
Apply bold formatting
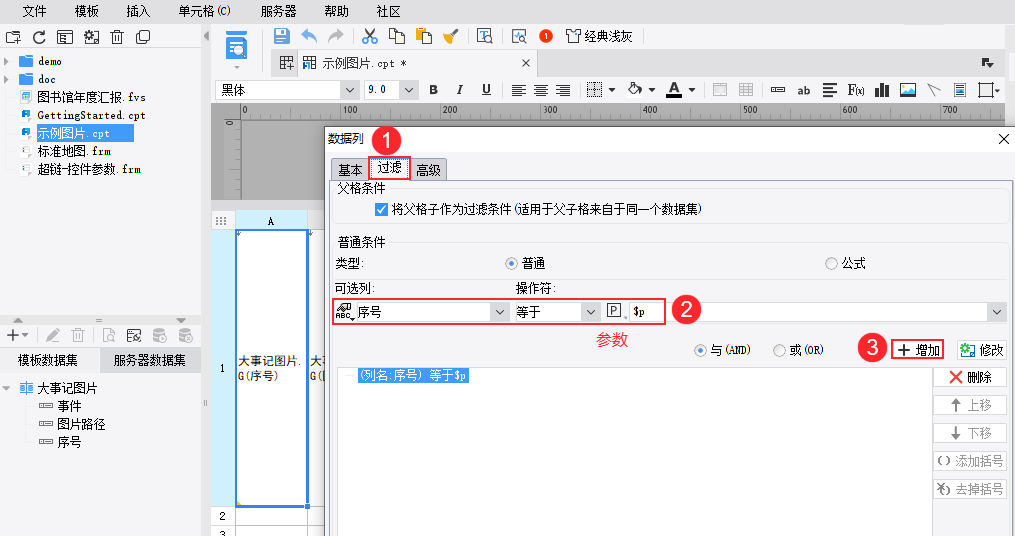pyautogui.click(x=433, y=90)
